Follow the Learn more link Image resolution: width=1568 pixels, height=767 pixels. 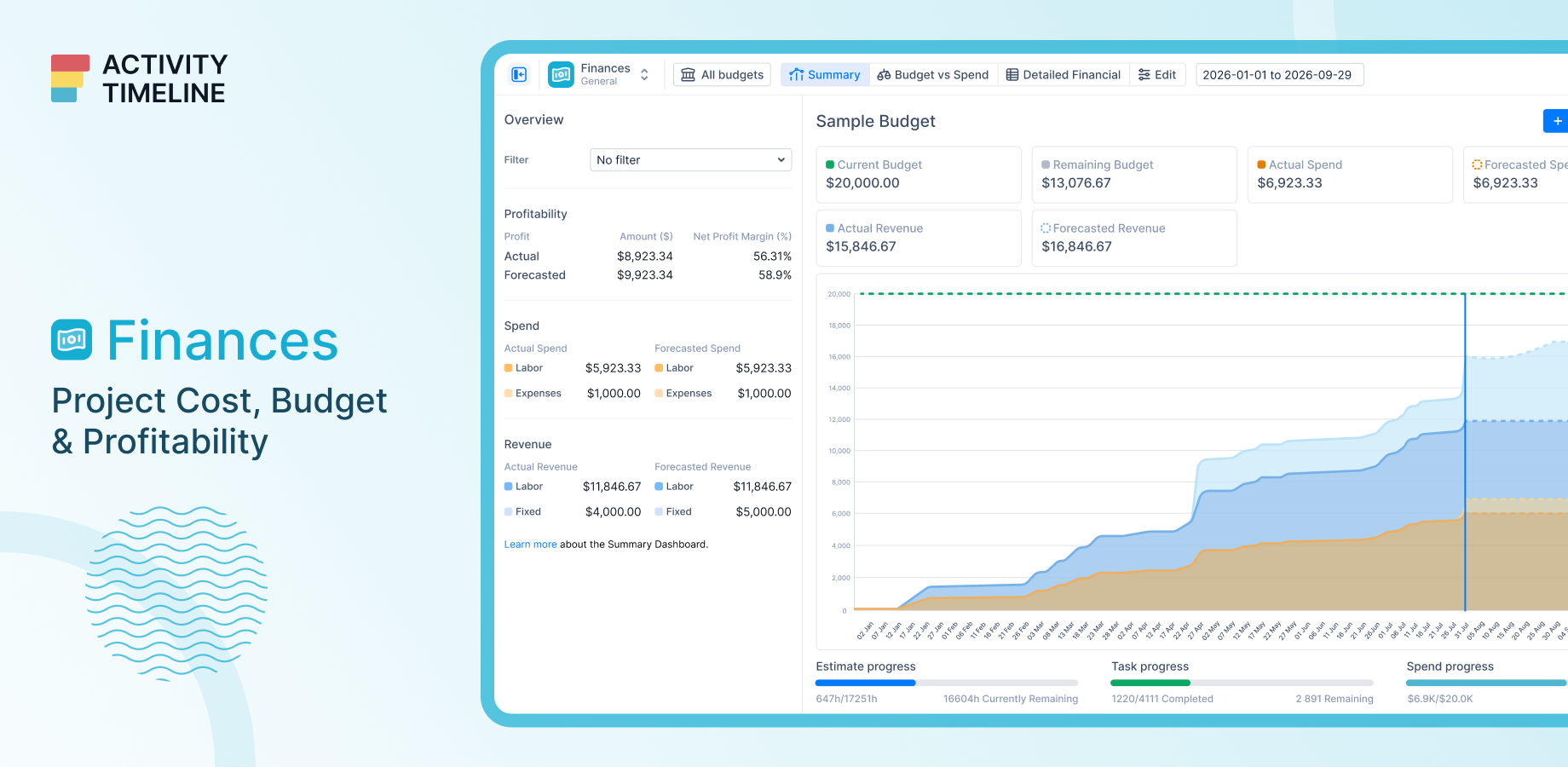pos(530,545)
